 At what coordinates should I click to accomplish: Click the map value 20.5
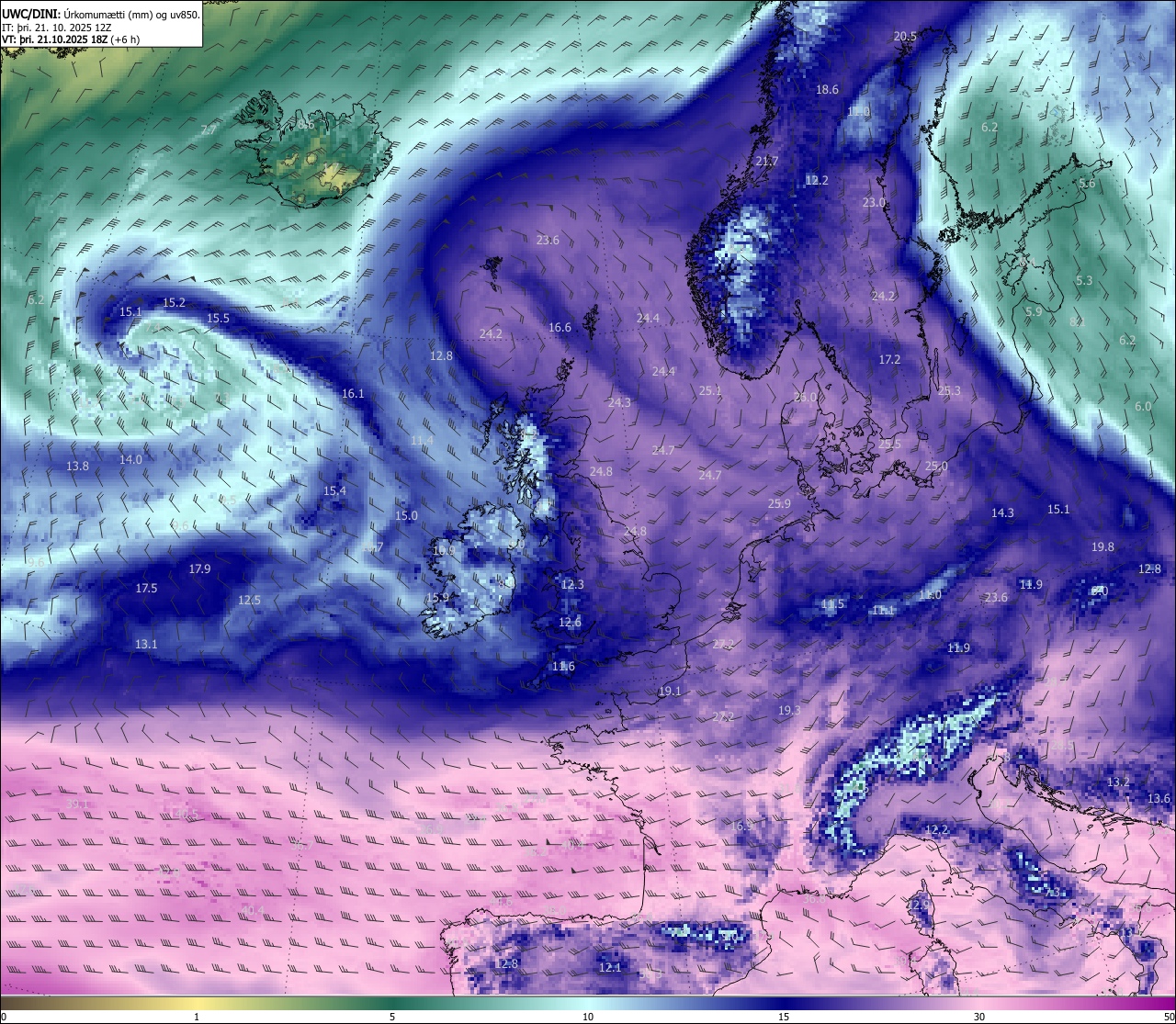[x=905, y=37]
